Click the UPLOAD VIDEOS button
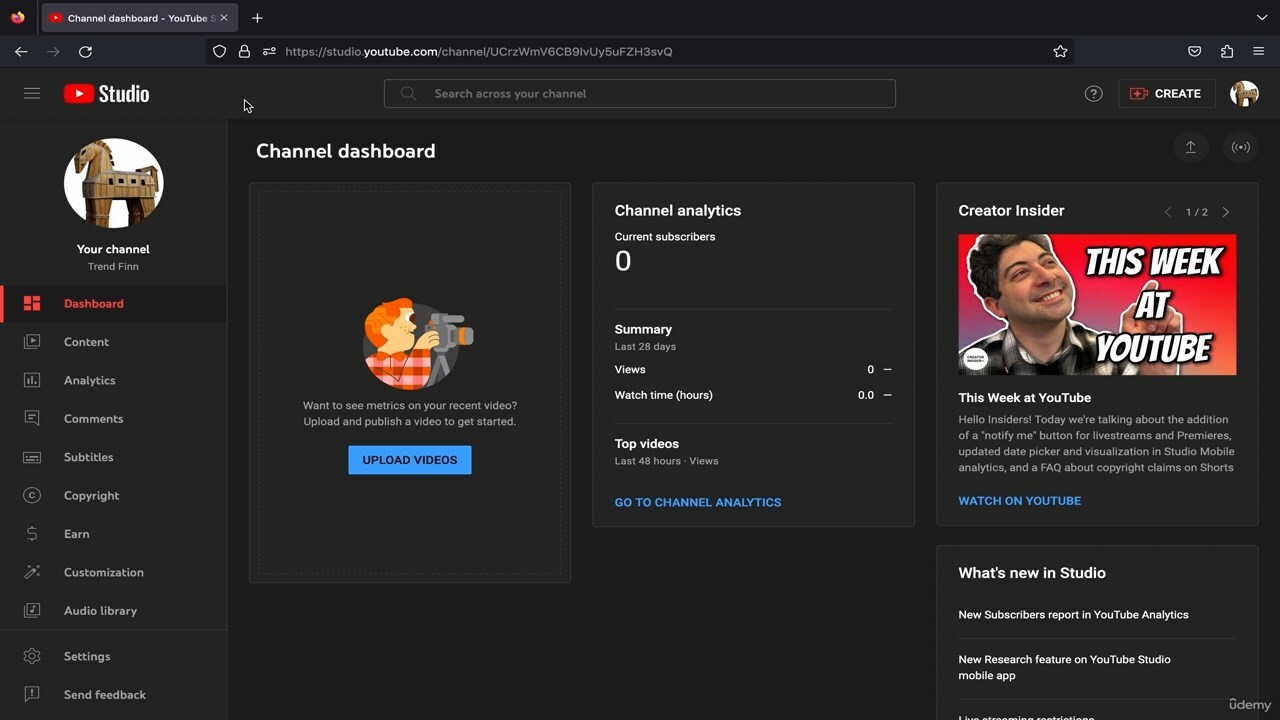The height and width of the screenshot is (720, 1280). (x=409, y=460)
